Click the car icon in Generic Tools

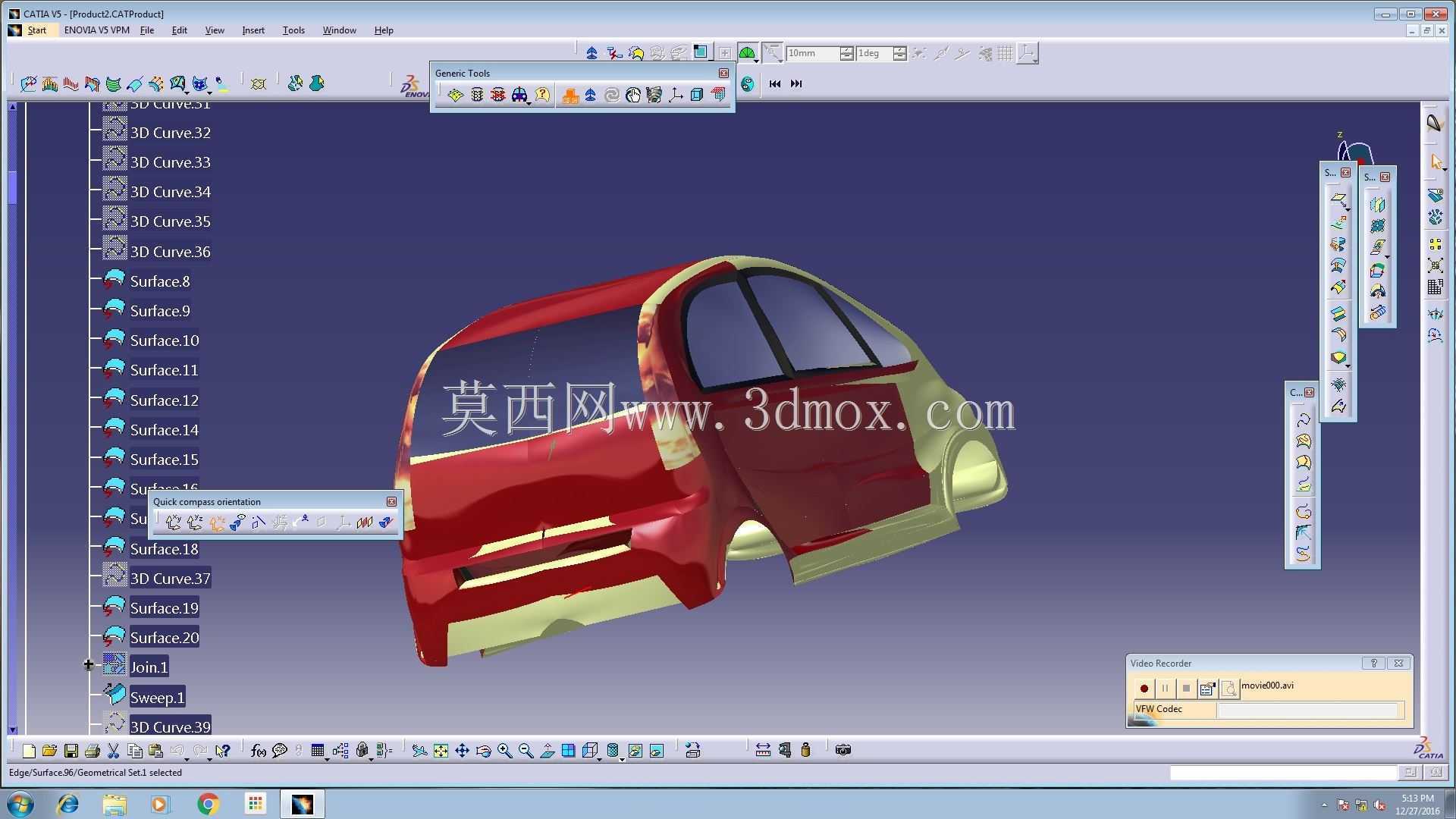click(x=519, y=95)
